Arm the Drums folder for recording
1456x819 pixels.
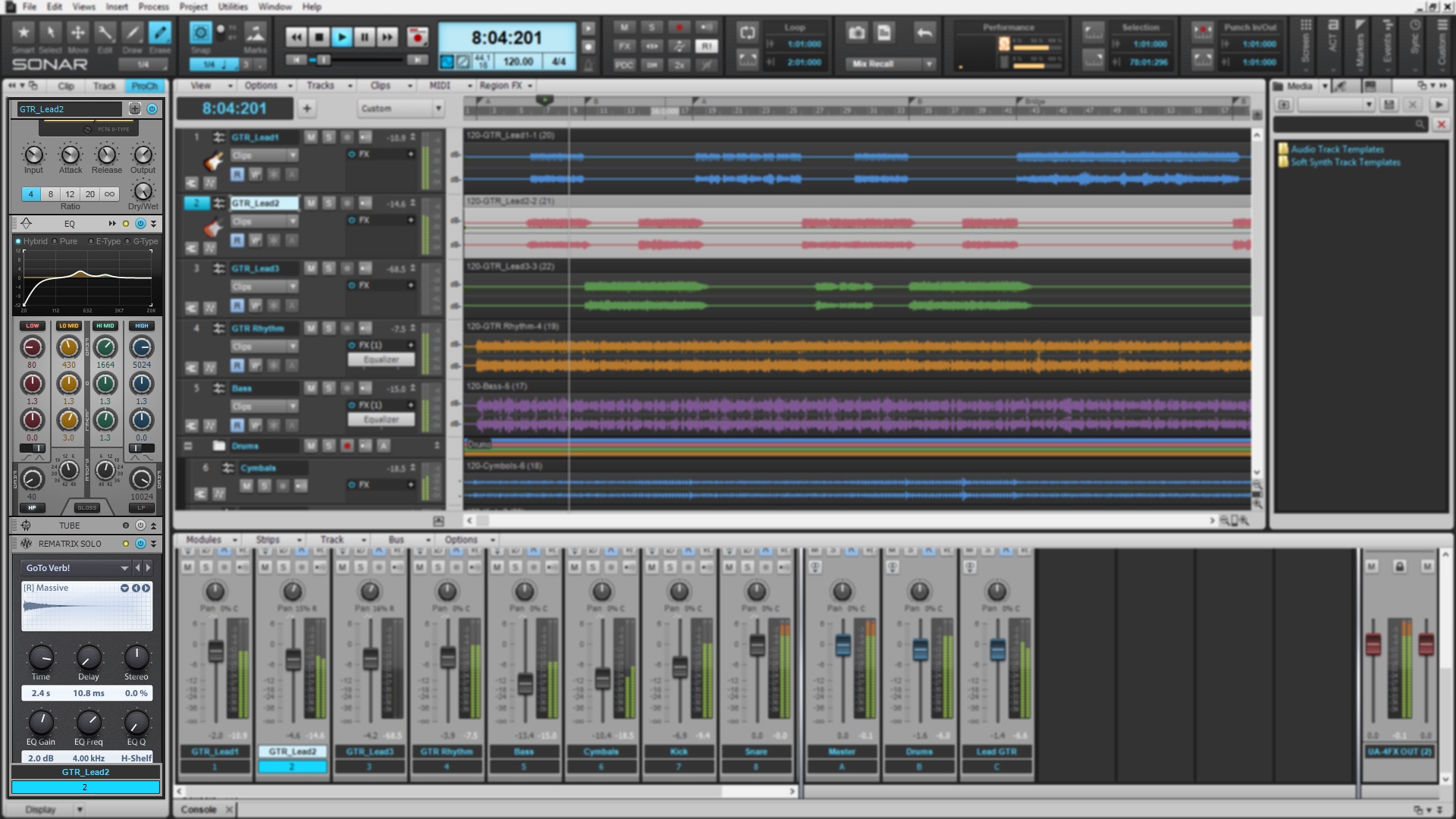pos(346,446)
